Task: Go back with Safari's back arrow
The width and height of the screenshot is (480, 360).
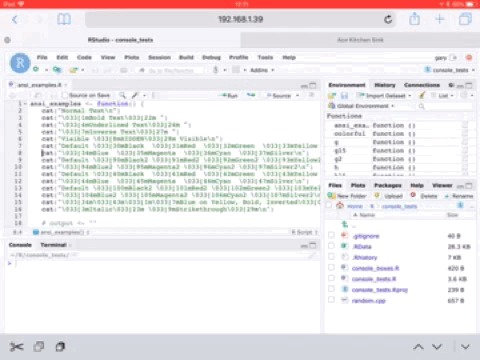Action: tap(15, 19)
